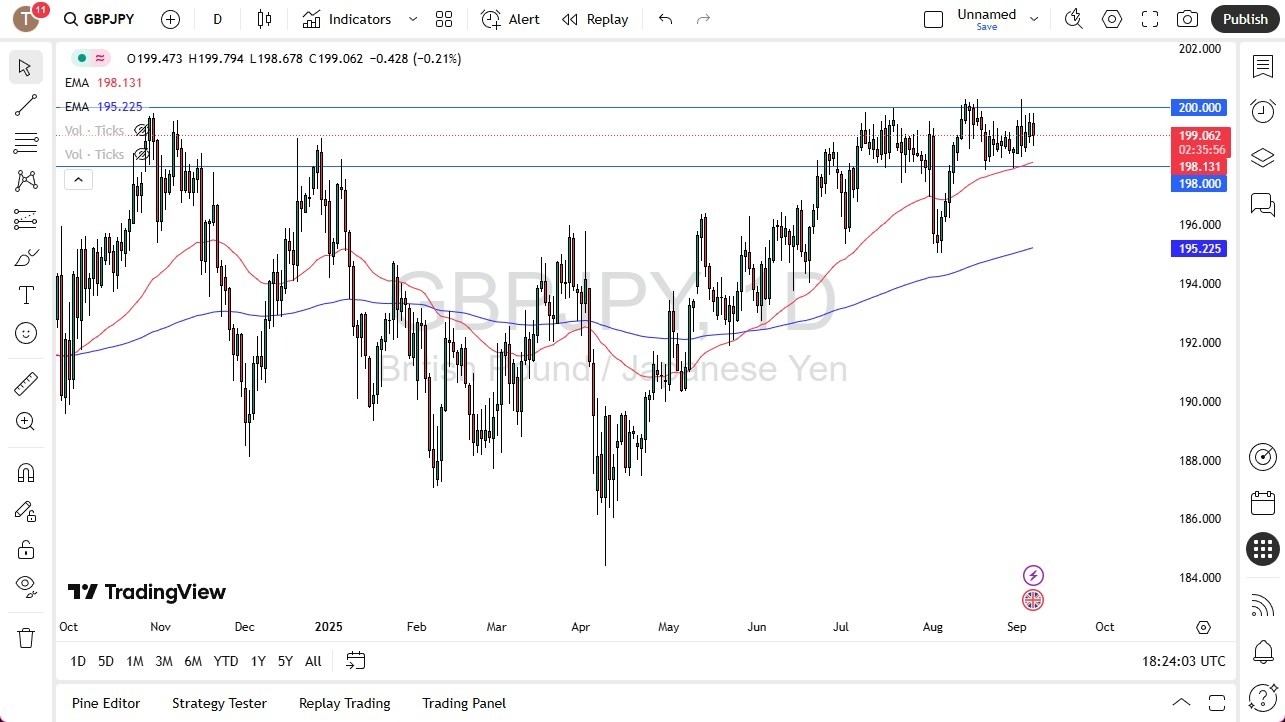
Task: Open the Indicators dropdown arrow
Action: click(412, 19)
